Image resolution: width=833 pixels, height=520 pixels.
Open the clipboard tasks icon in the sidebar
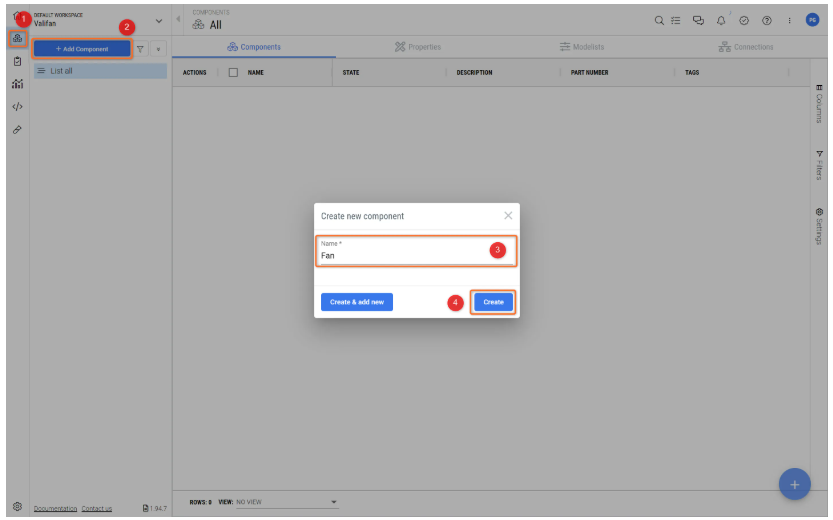click(18, 61)
